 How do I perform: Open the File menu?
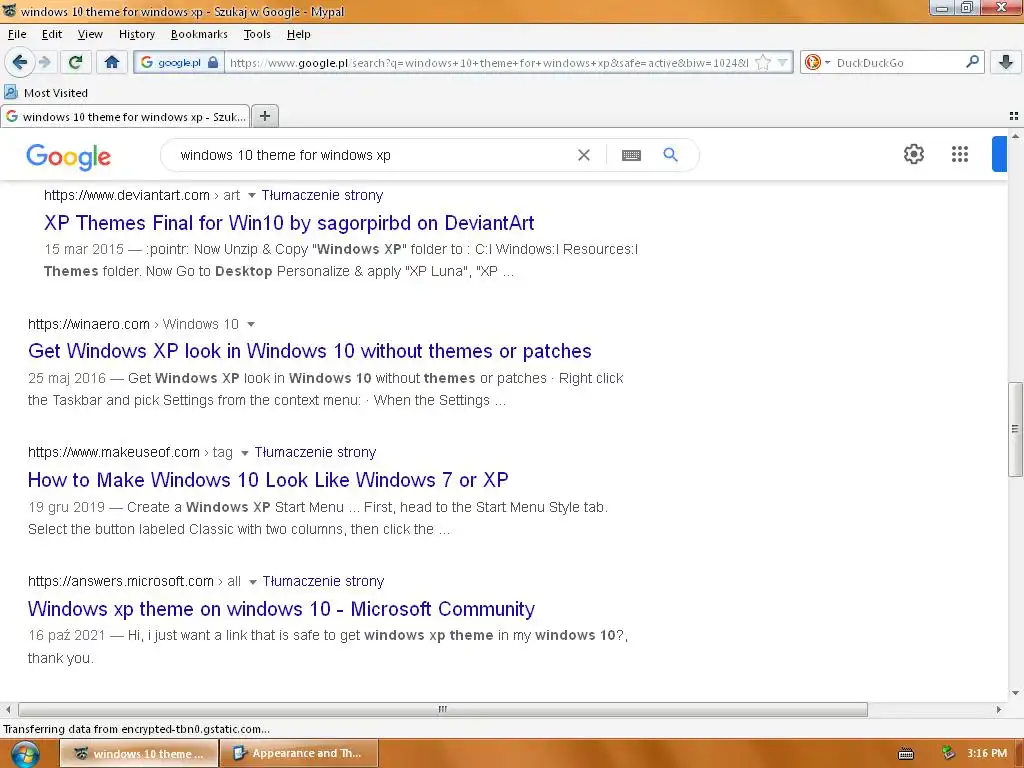pos(17,34)
